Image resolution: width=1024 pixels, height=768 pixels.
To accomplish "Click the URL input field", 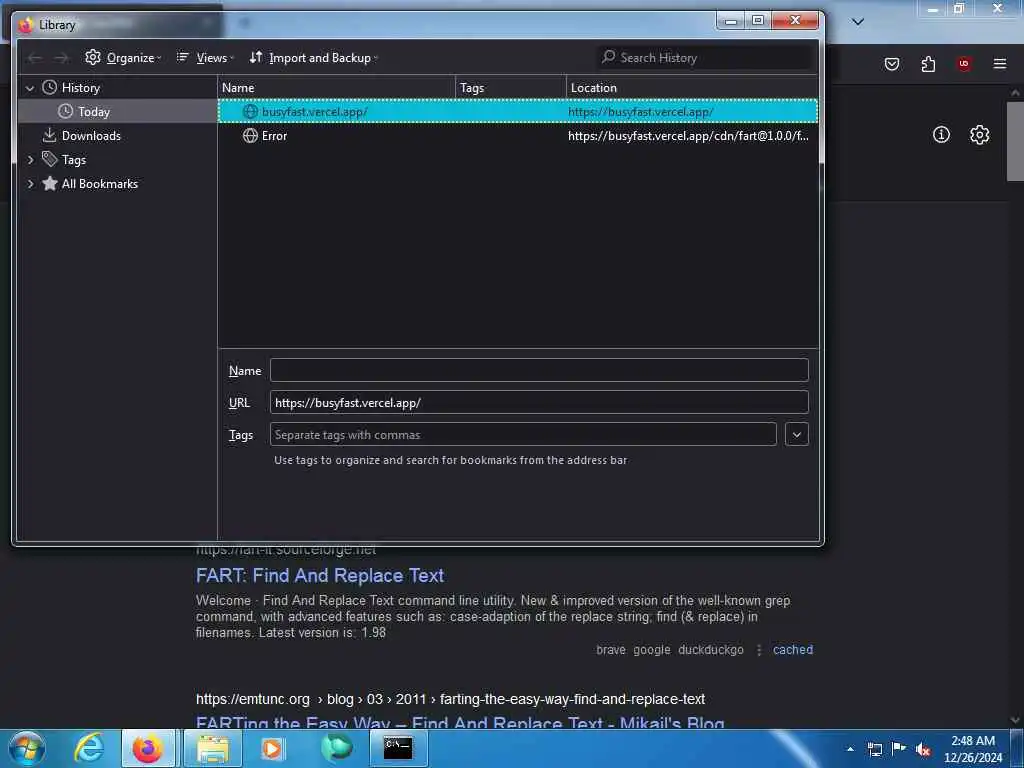I will coord(539,402).
